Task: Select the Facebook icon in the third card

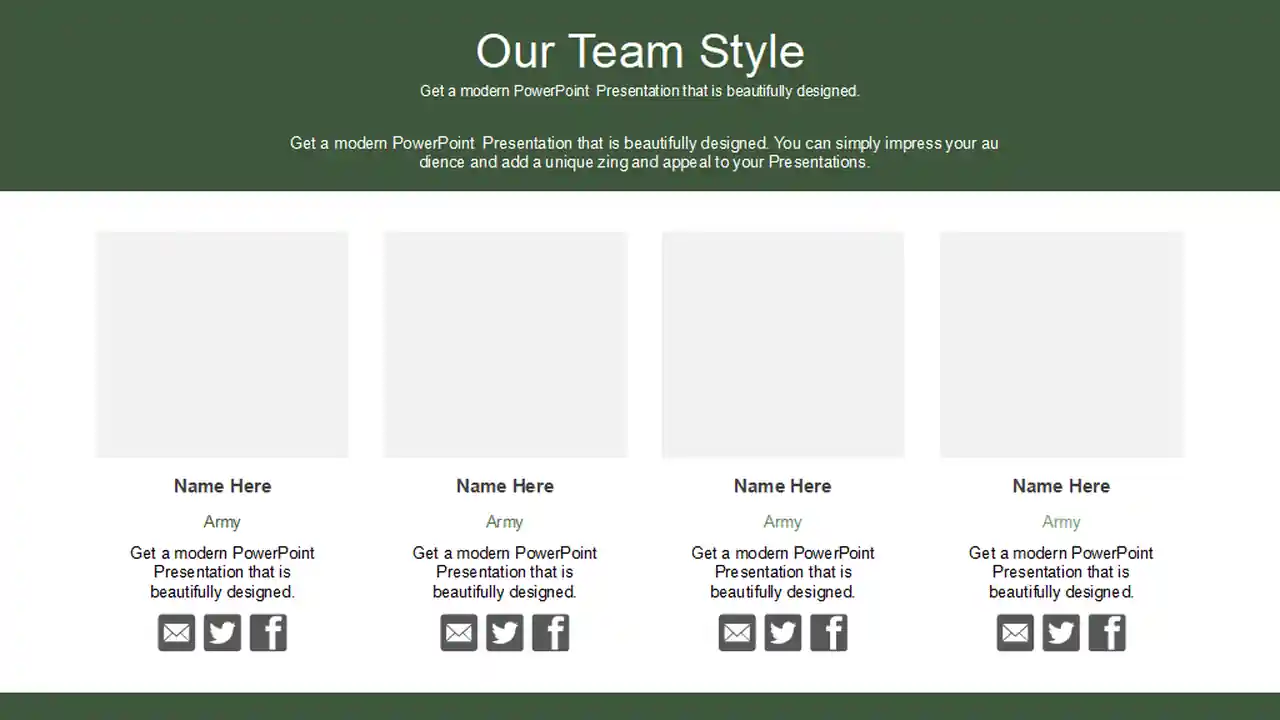Action: coord(829,633)
